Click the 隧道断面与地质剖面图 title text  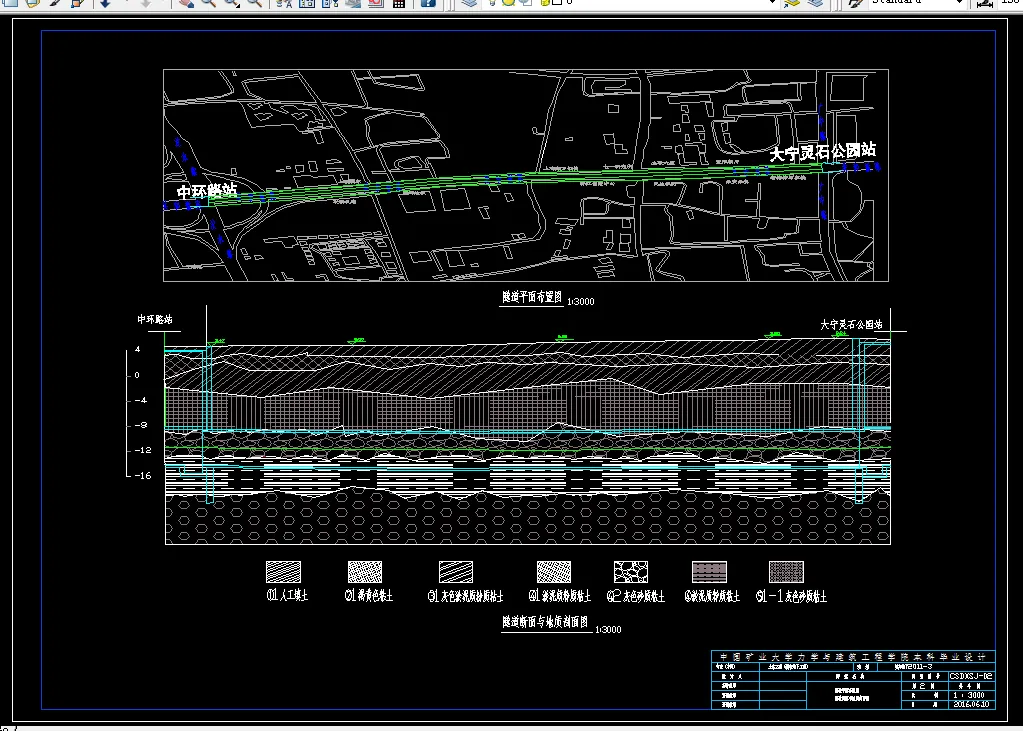546,622
